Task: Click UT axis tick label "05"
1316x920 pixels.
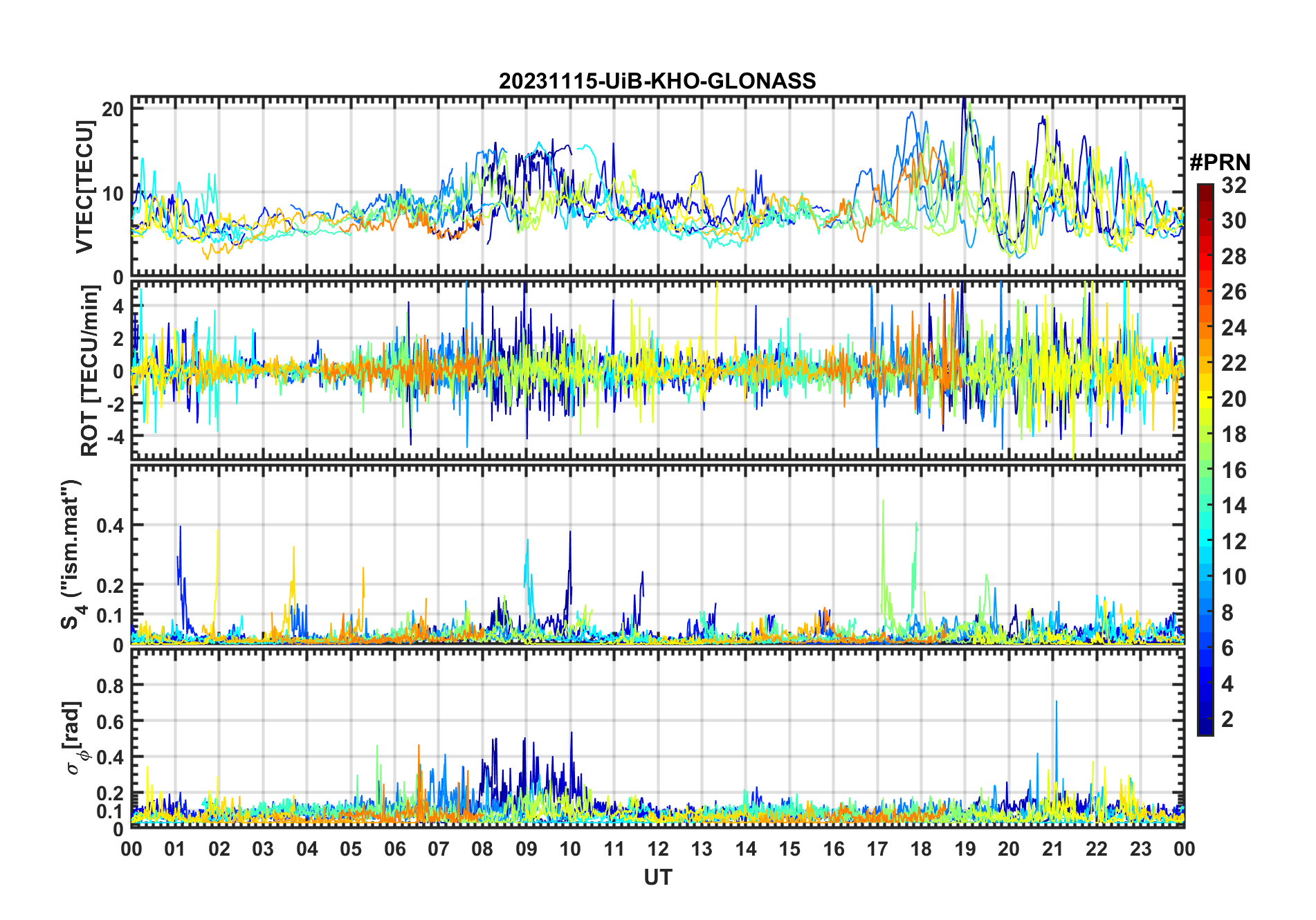Action: [351, 849]
